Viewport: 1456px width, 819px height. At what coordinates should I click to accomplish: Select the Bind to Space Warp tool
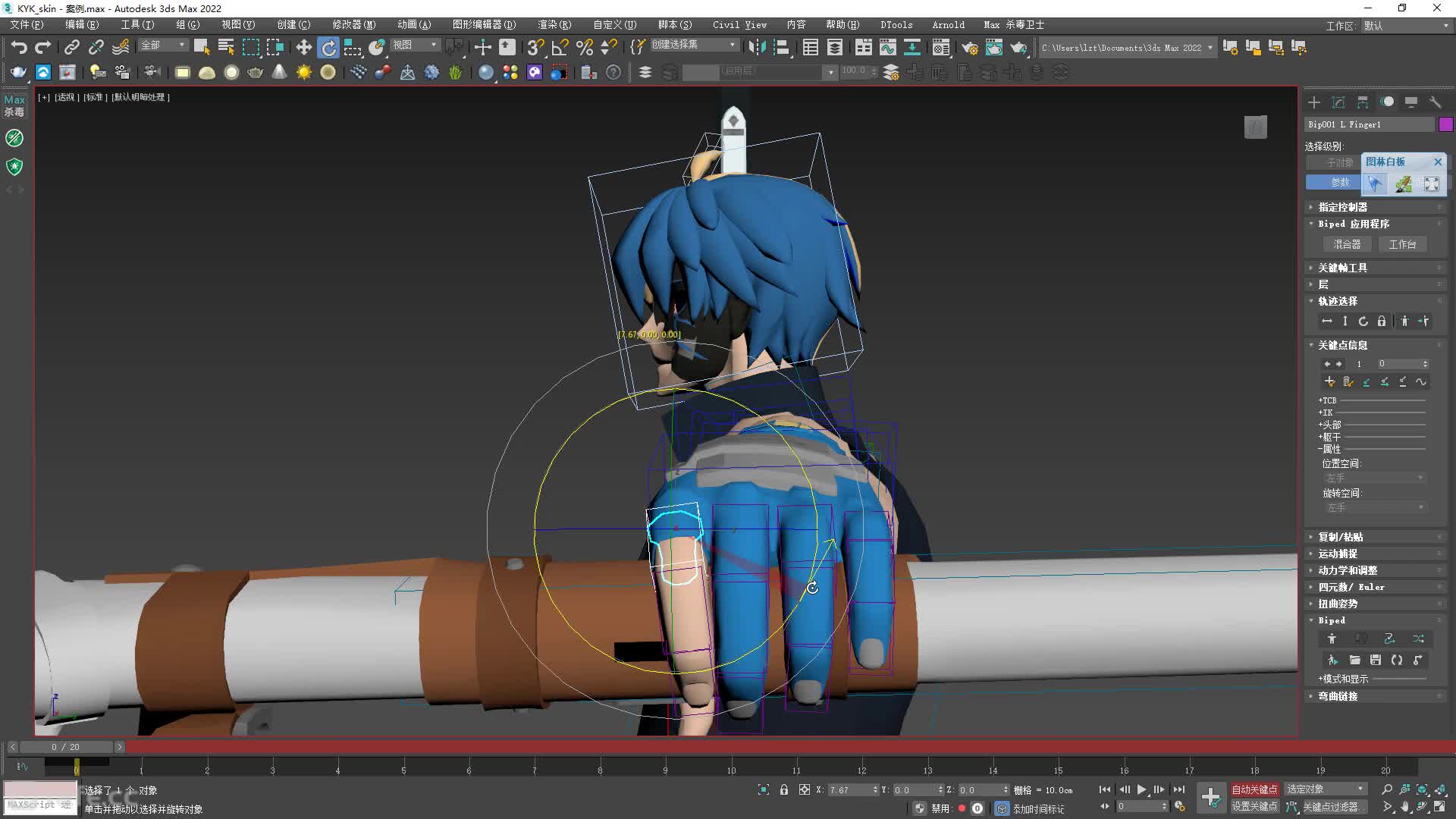[121, 47]
